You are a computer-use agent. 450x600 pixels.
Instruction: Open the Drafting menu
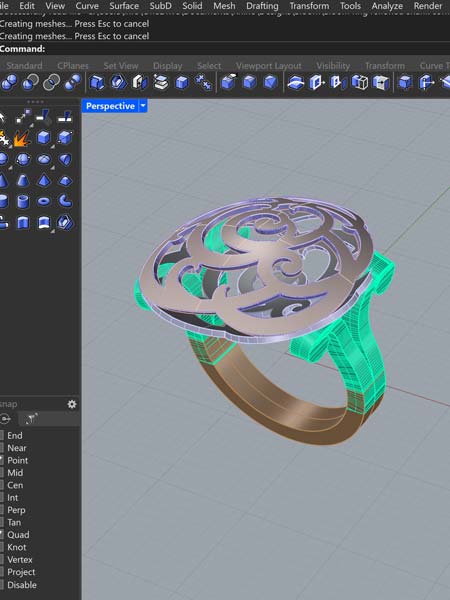tap(262, 6)
